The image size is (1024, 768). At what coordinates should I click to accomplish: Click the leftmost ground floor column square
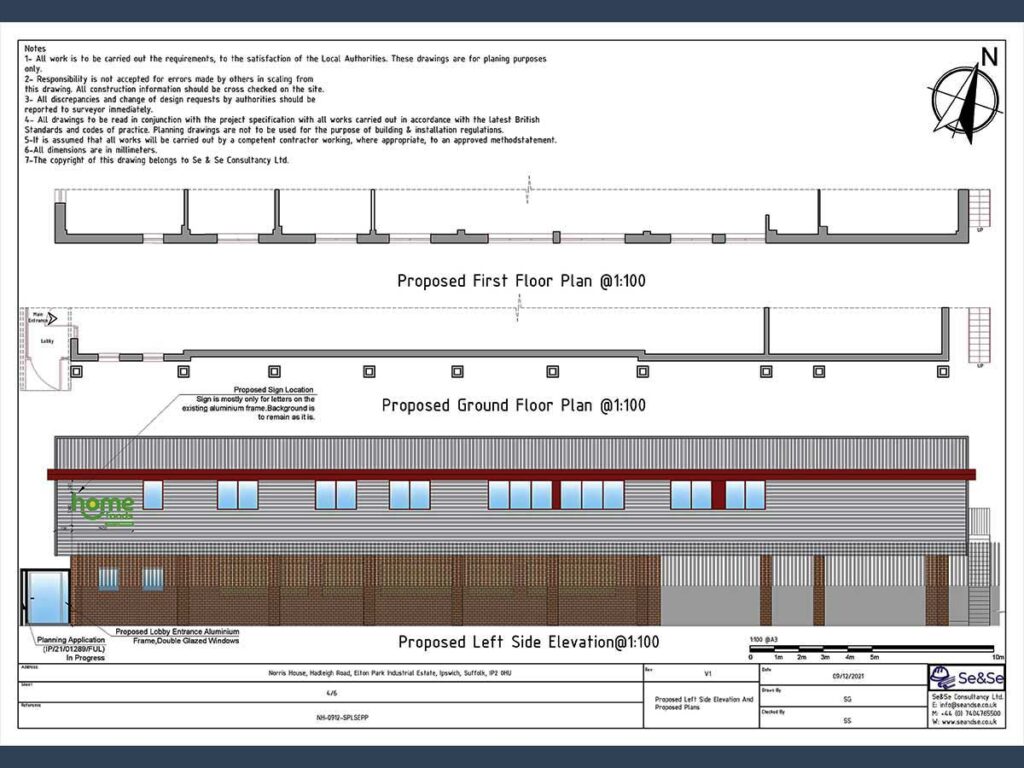78,371
